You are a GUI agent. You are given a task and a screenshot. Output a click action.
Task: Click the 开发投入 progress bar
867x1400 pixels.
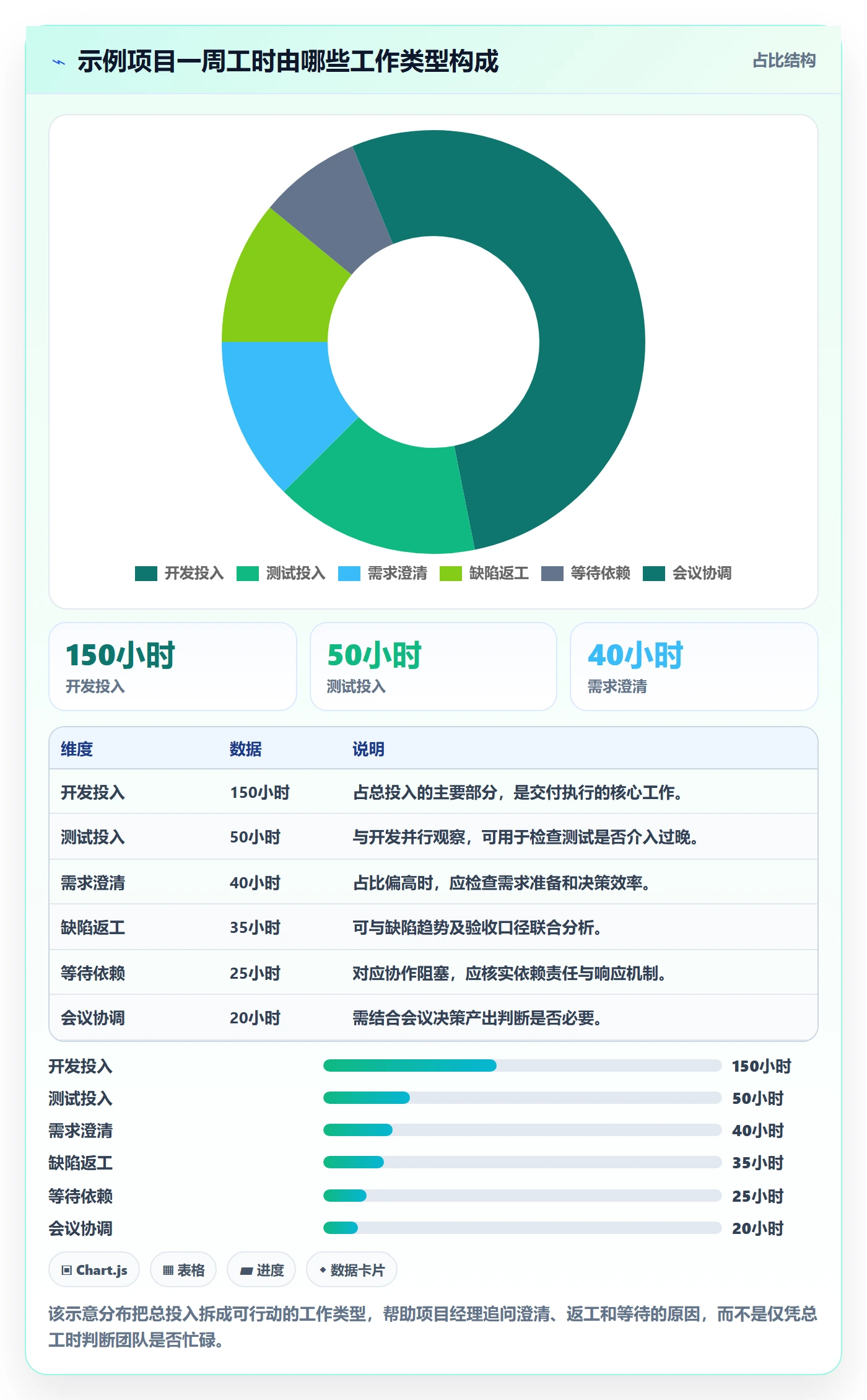coord(522,1065)
